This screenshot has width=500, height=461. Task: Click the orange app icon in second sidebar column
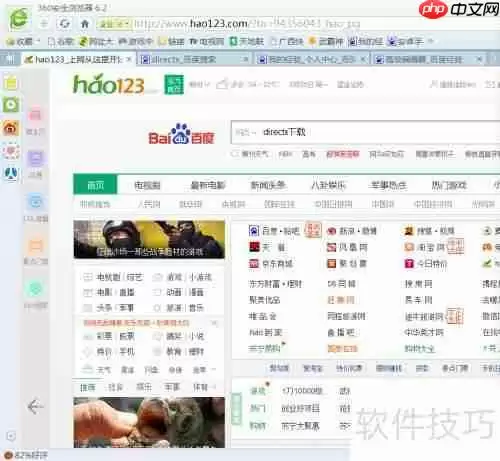pyautogui.click(x=35, y=246)
